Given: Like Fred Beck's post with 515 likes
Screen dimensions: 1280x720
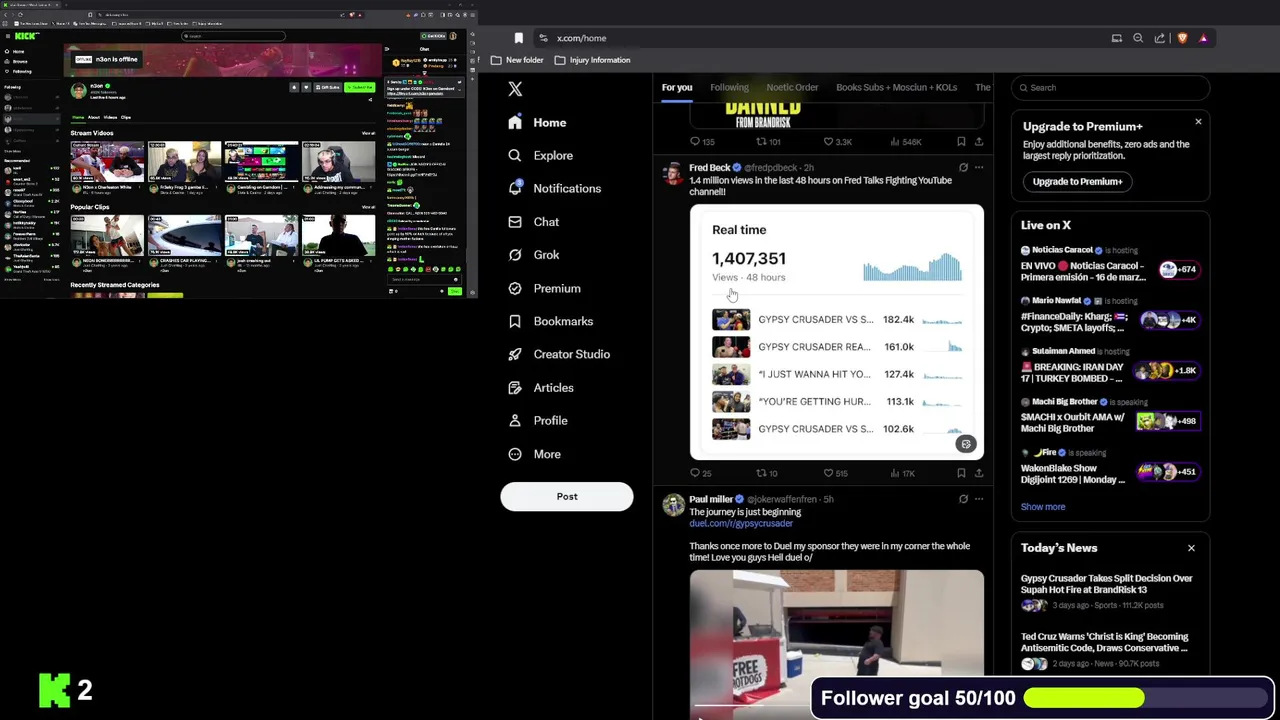Looking at the screenshot, I should pos(835,473).
